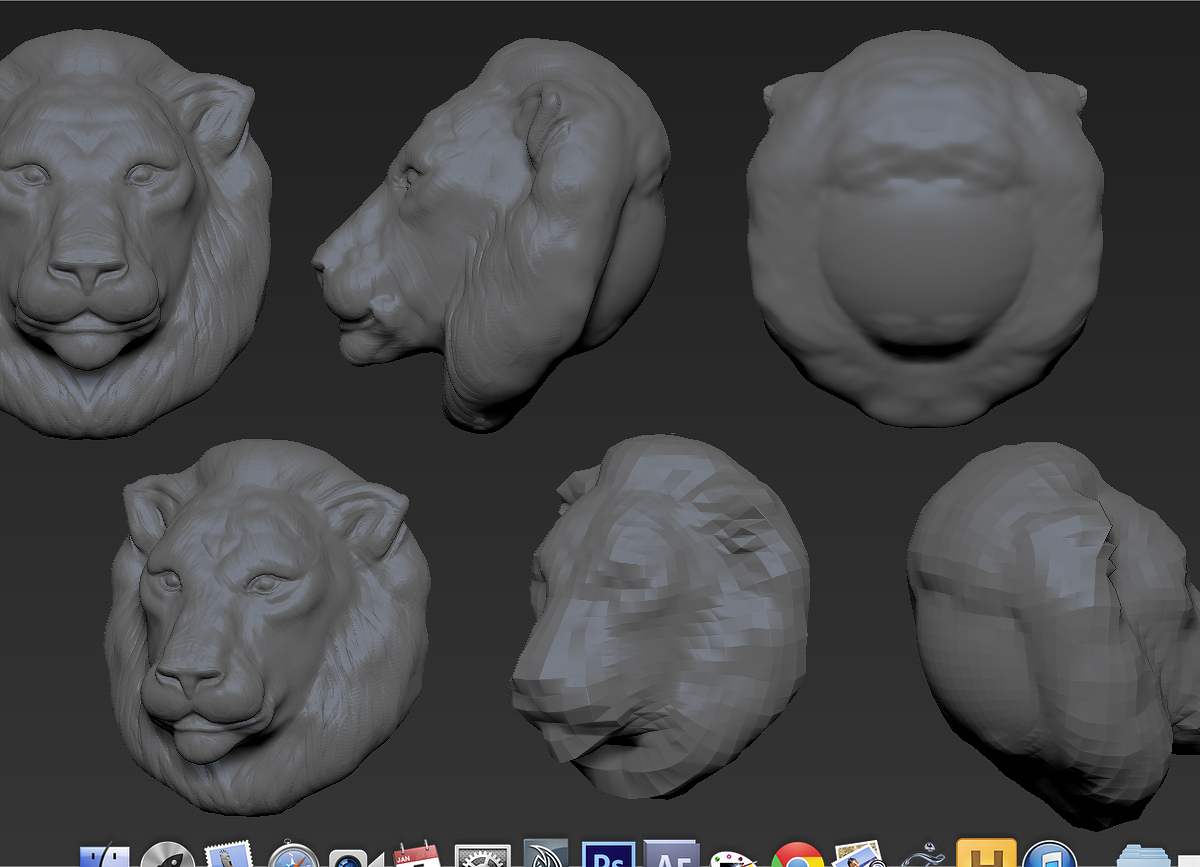Open the Calendar app showing JAN
This screenshot has height=867, width=1200.
tap(417, 855)
